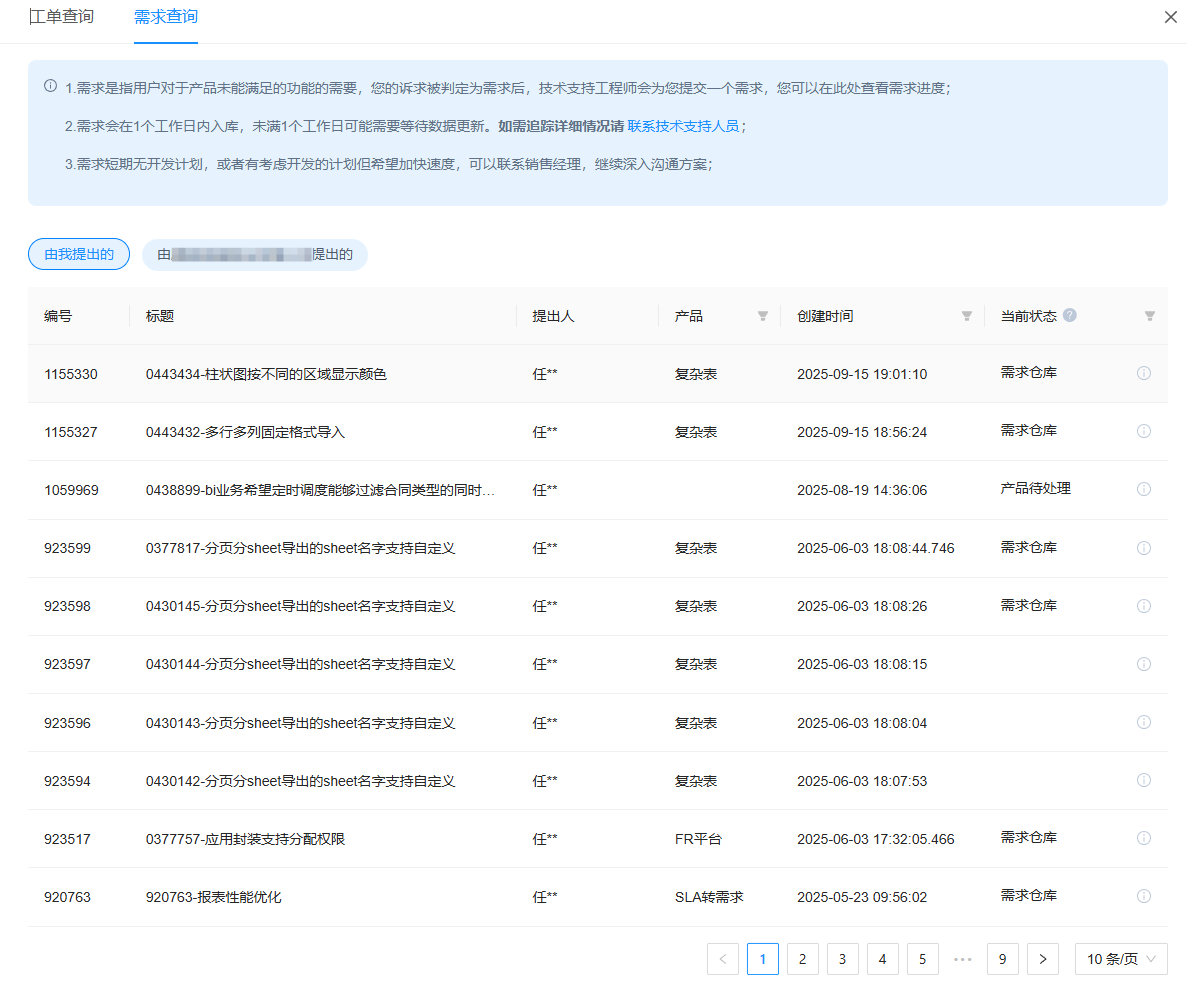Click info icon on row 1155330
1187x985 pixels.
(1144, 373)
